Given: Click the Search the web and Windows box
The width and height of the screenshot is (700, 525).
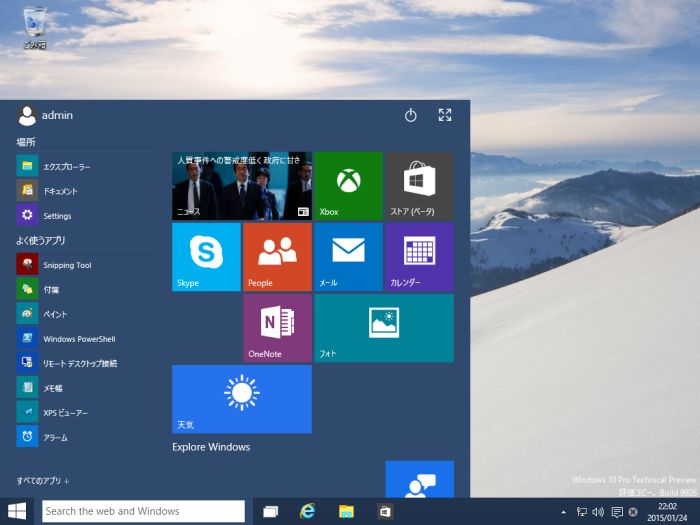Looking at the screenshot, I should coord(143,511).
